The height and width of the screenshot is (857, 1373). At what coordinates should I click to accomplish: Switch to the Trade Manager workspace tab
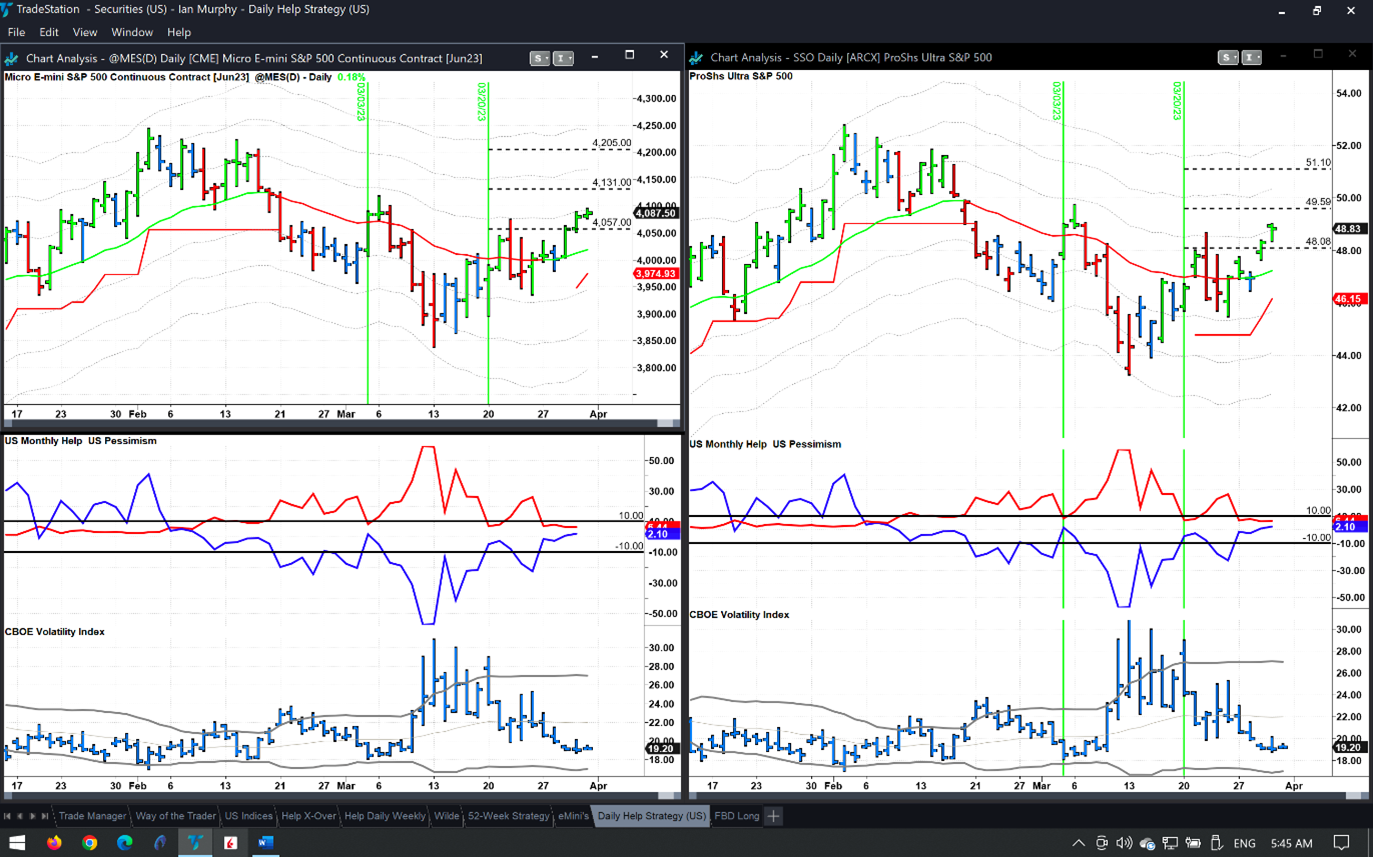[92, 816]
